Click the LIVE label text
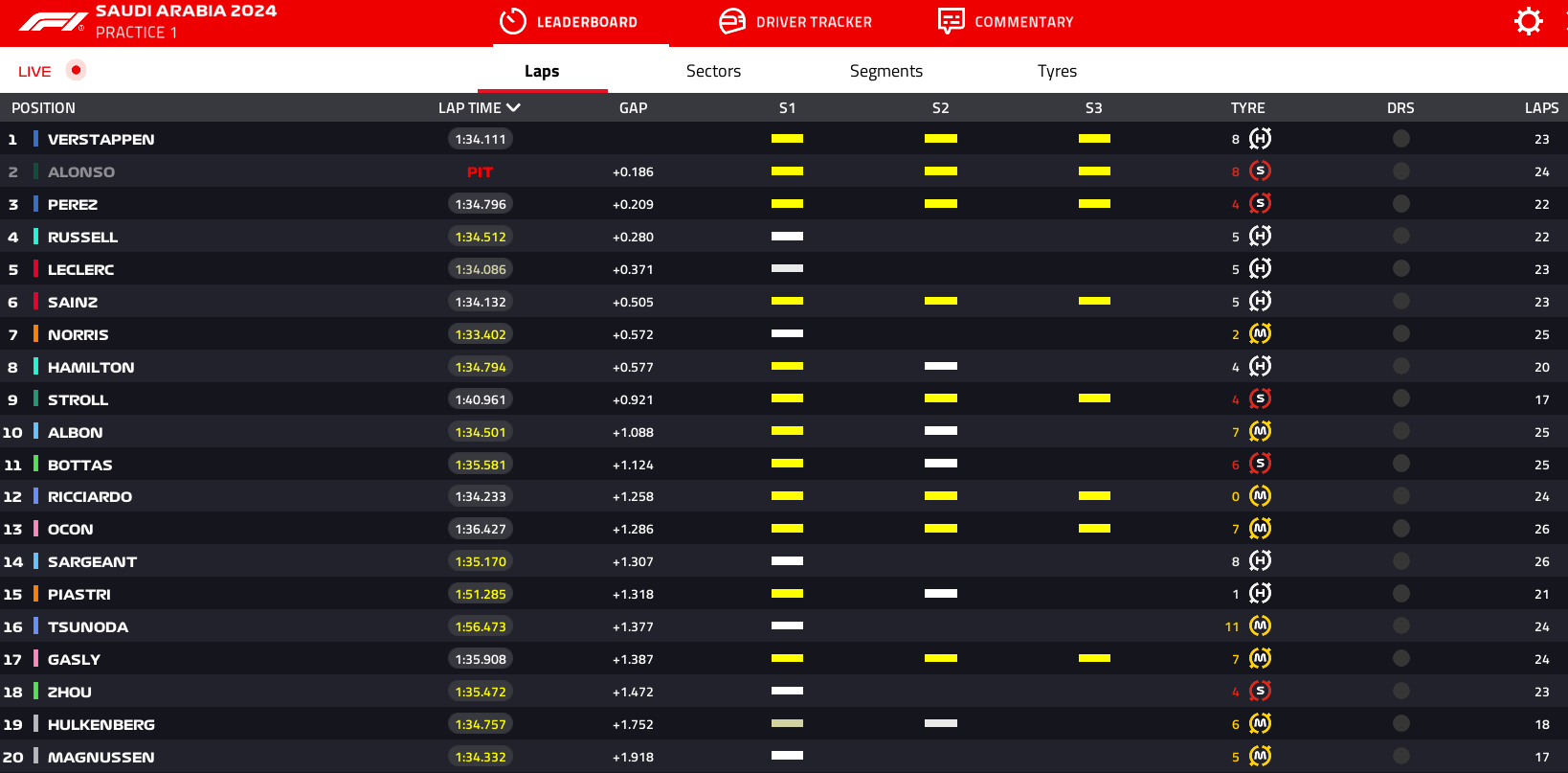1568x773 pixels. click(34, 72)
